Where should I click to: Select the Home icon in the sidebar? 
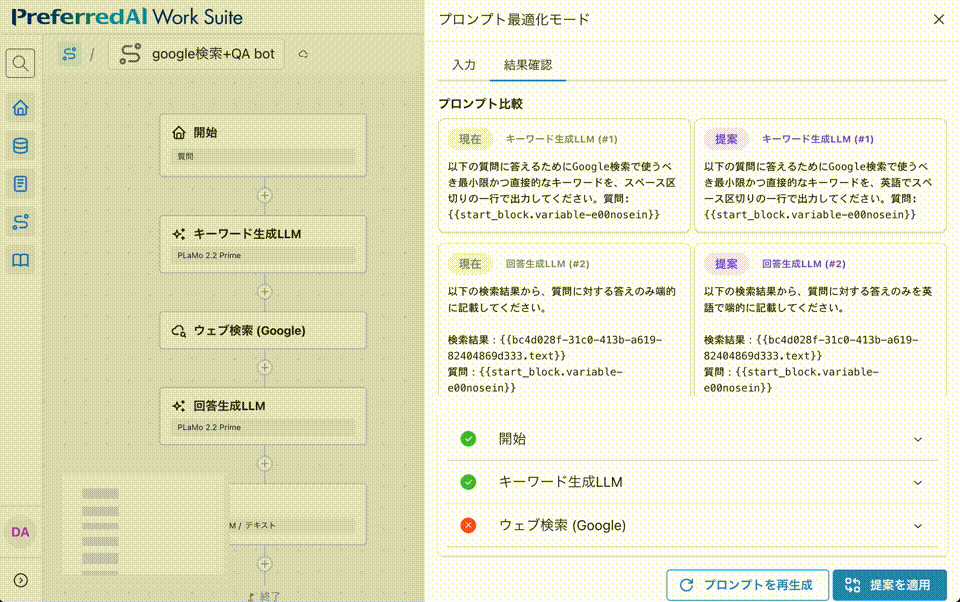(x=21, y=107)
